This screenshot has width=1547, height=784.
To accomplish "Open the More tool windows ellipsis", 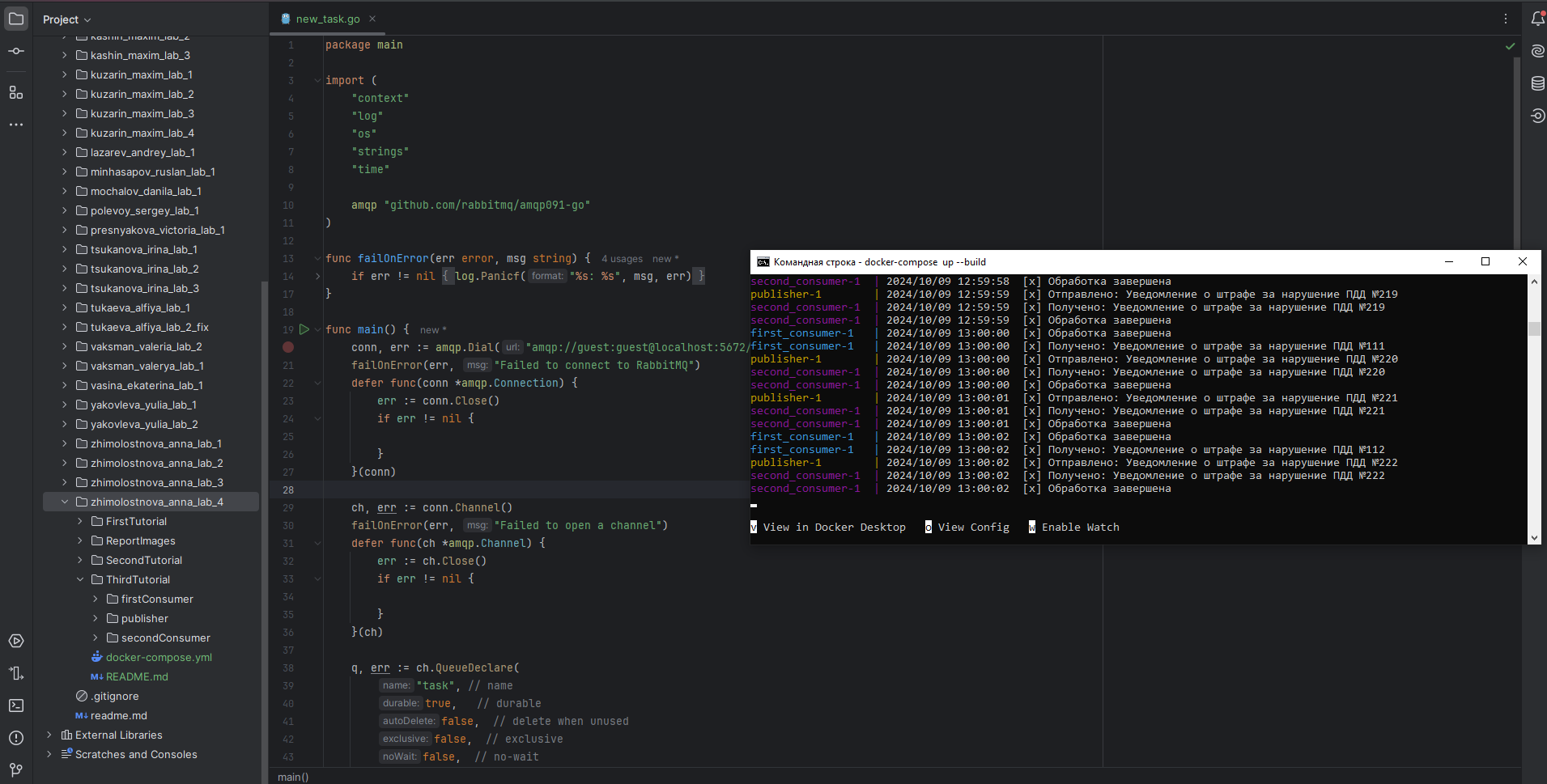I will (16, 125).
